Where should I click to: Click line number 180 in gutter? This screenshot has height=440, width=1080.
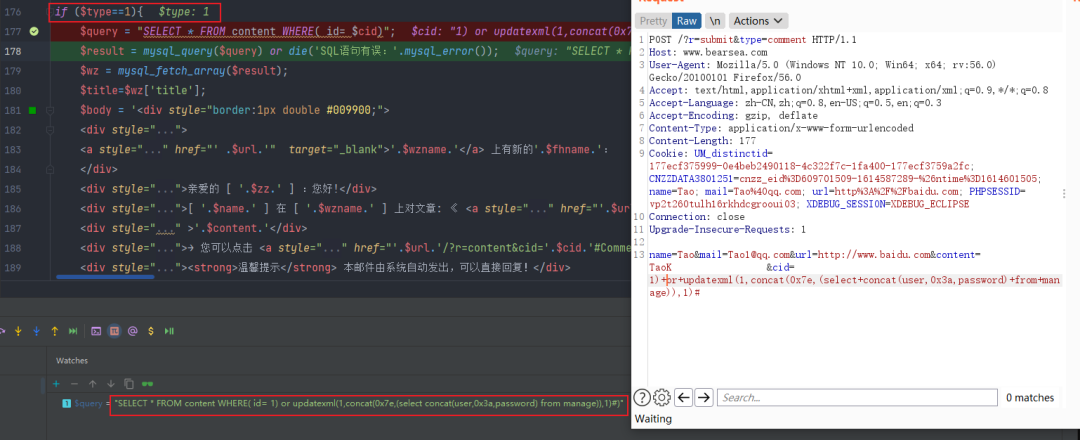click(12, 90)
